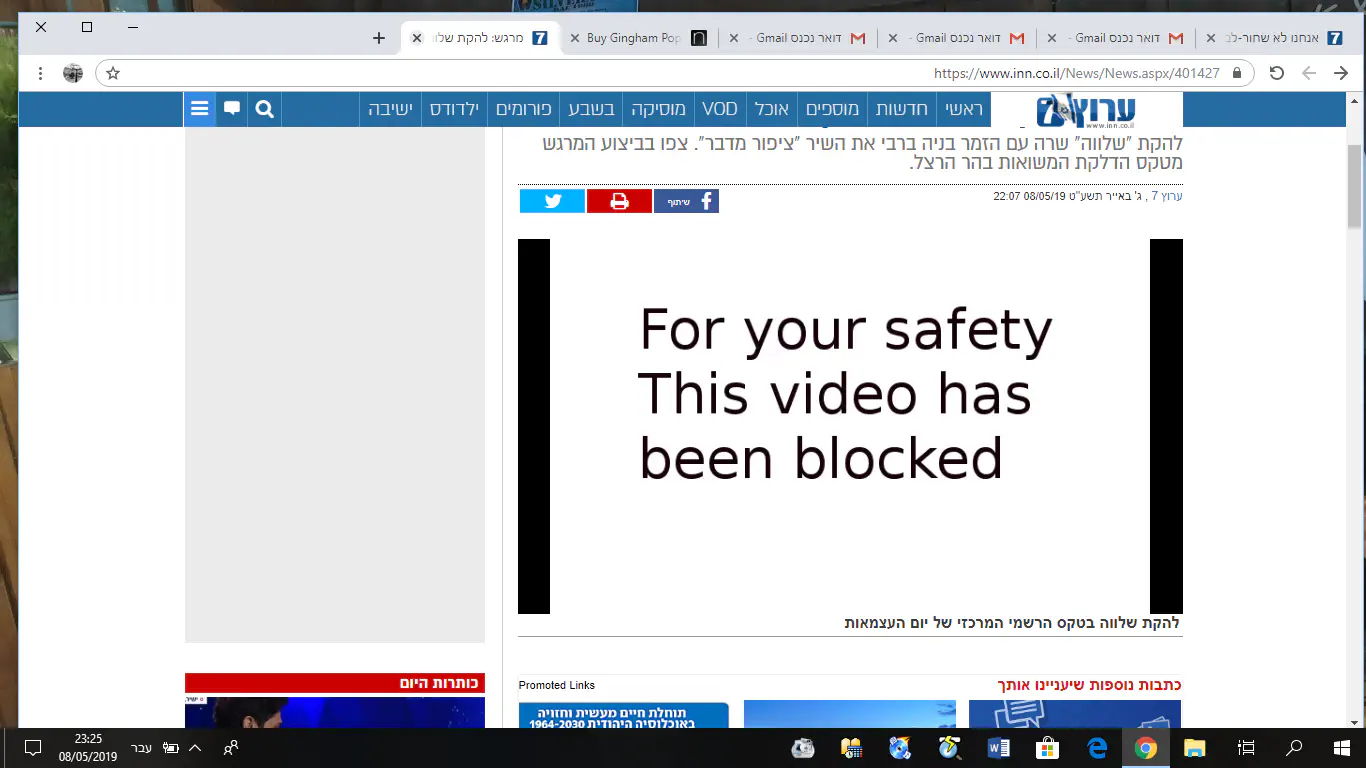This screenshot has width=1366, height=768.
Task: Click the Arutz 7 site logo
Action: [1086, 110]
